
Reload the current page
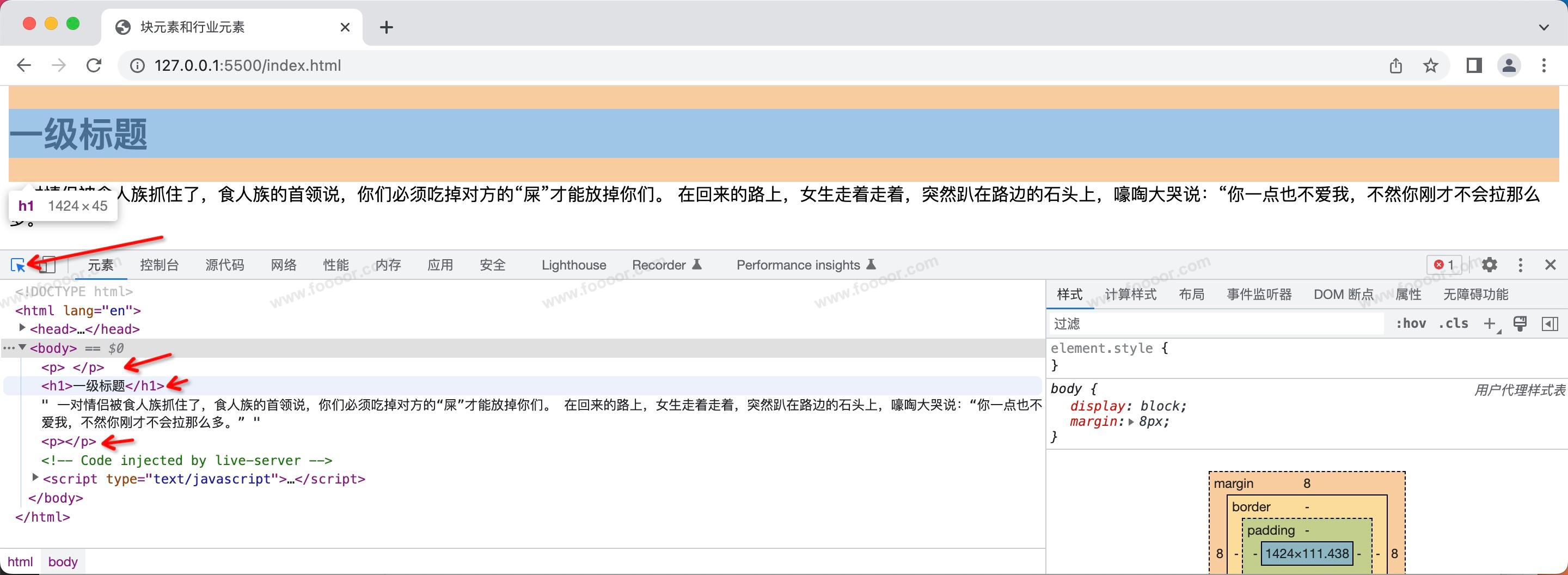94,66
